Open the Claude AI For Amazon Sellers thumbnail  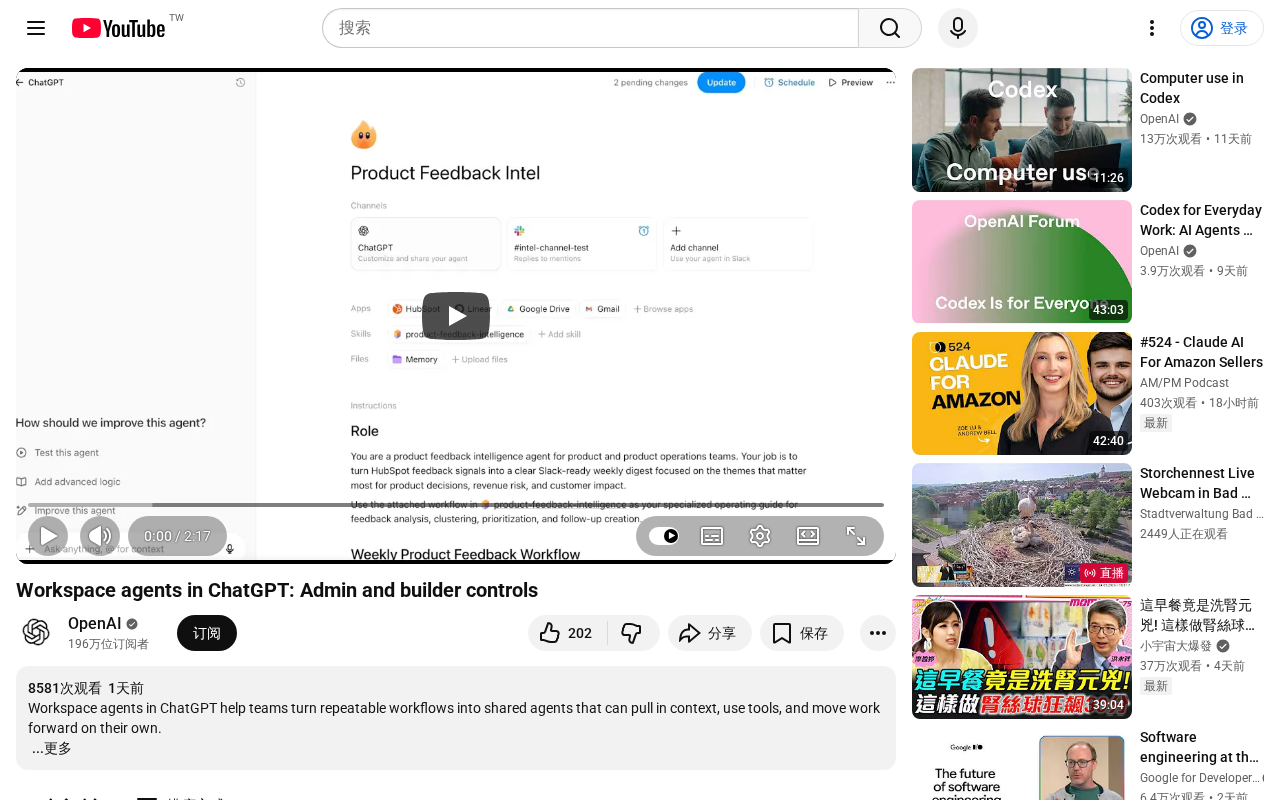1022,394
